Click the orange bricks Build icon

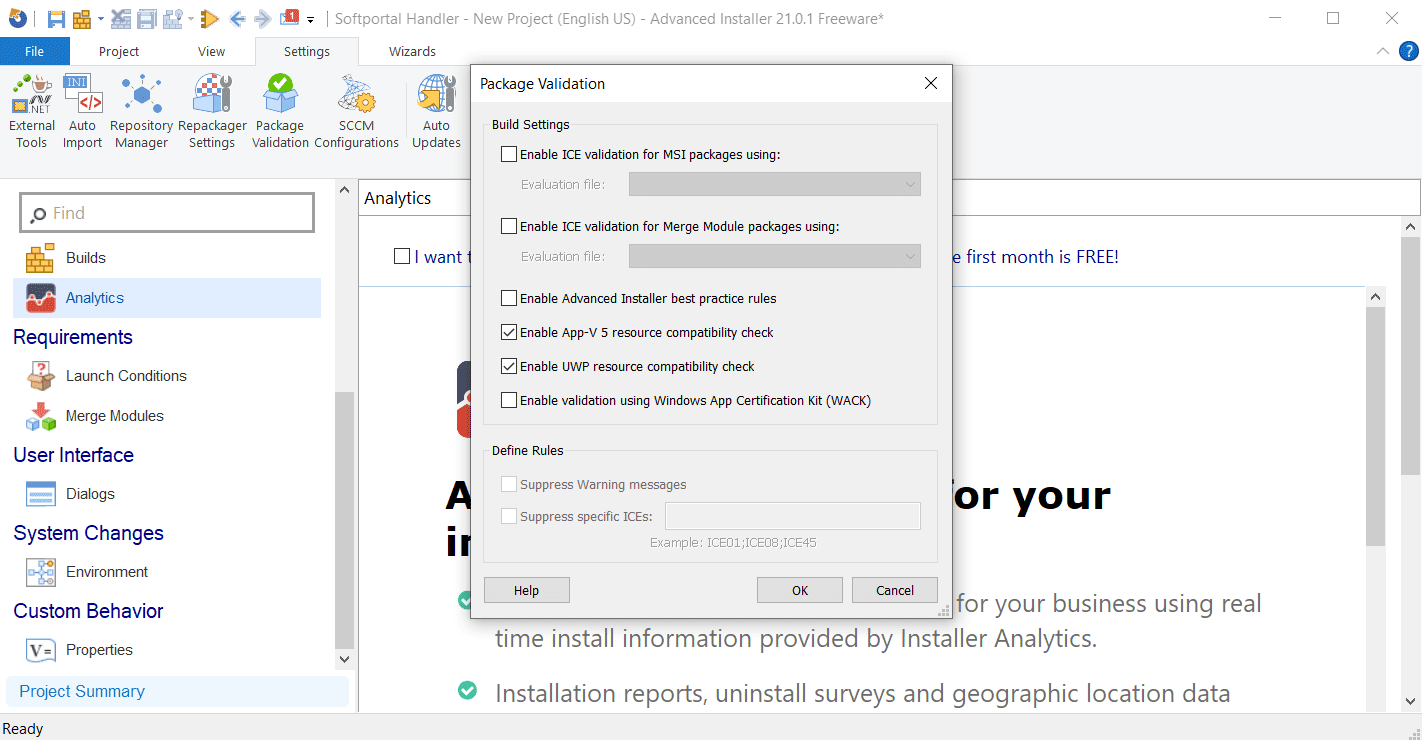tap(81, 19)
